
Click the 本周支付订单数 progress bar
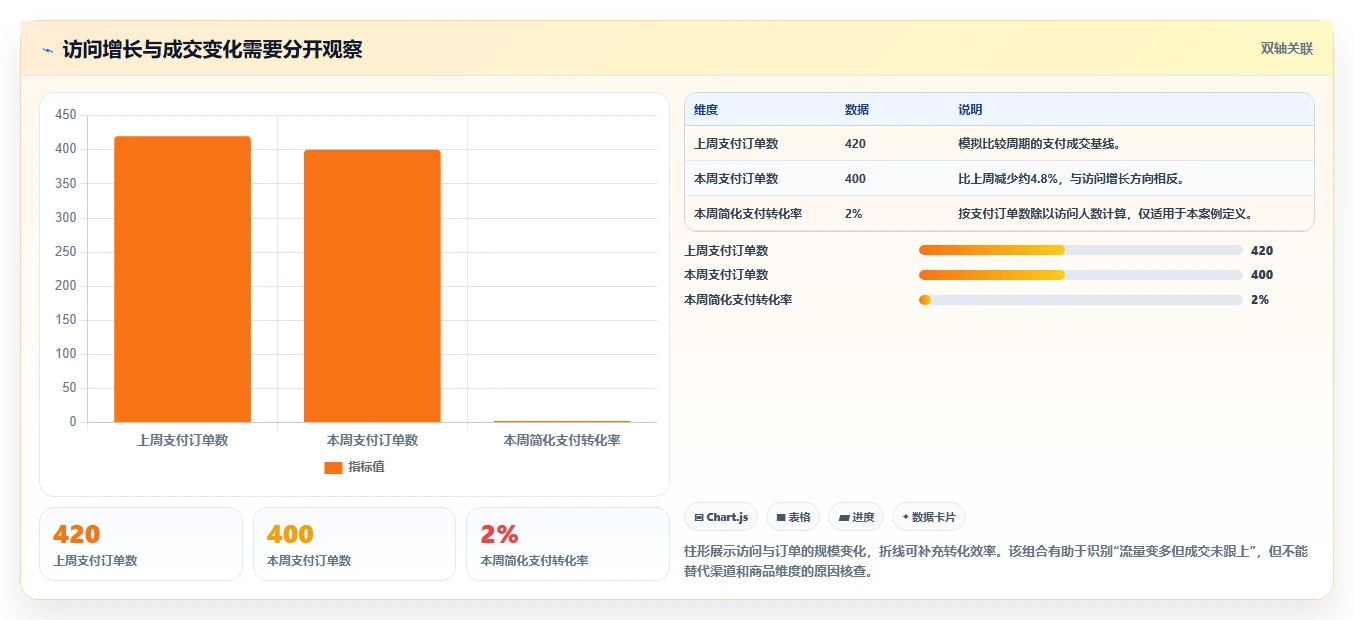pos(1080,275)
